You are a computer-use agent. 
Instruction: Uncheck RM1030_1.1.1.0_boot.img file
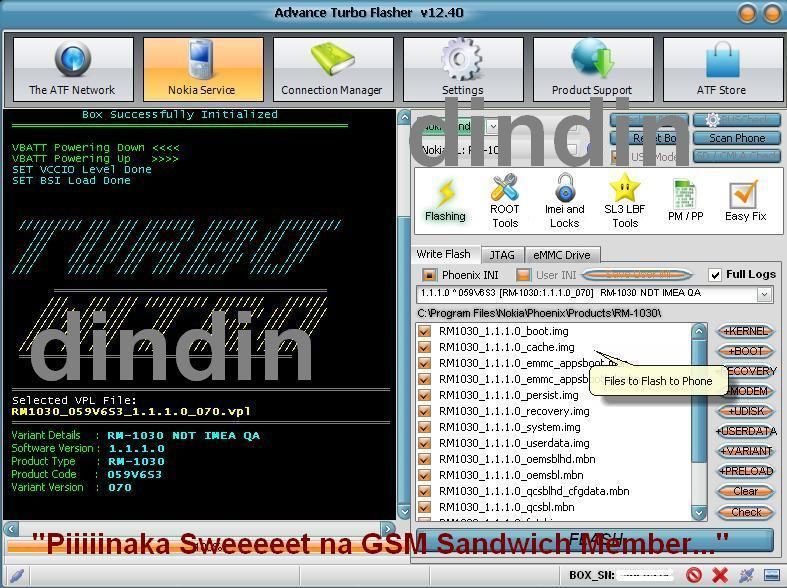425,331
